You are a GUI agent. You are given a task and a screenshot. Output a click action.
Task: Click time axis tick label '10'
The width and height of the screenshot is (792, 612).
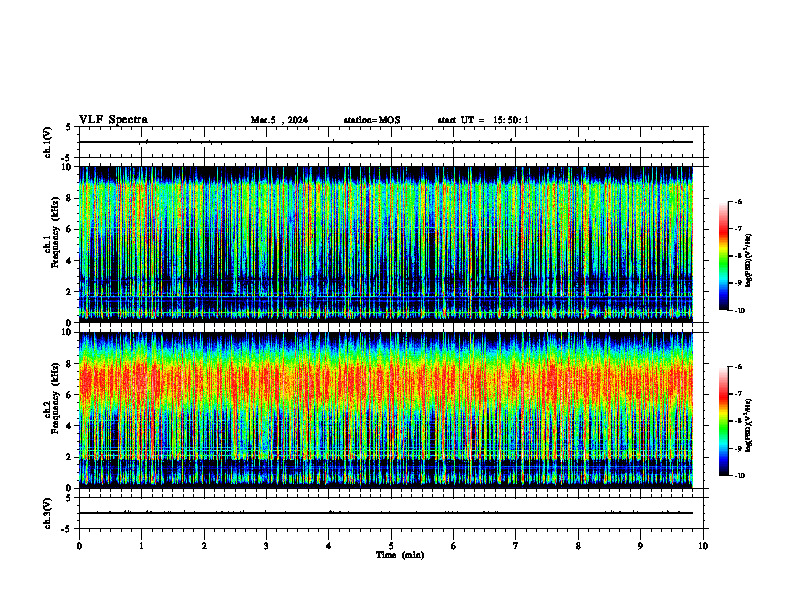pos(703,546)
